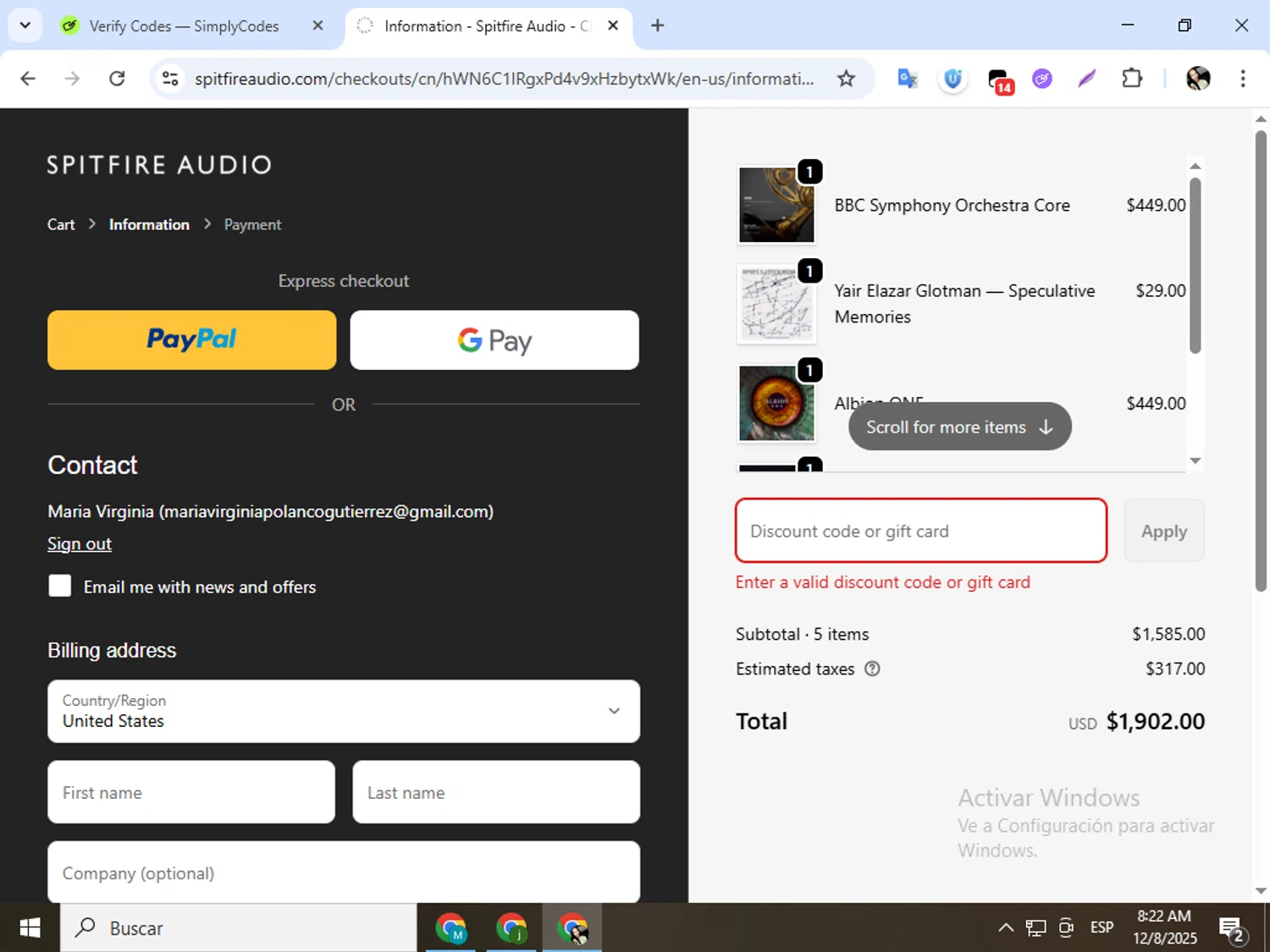Select the Information Spitfire Audio tab
The width and height of the screenshot is (1270, 952).
487,26
